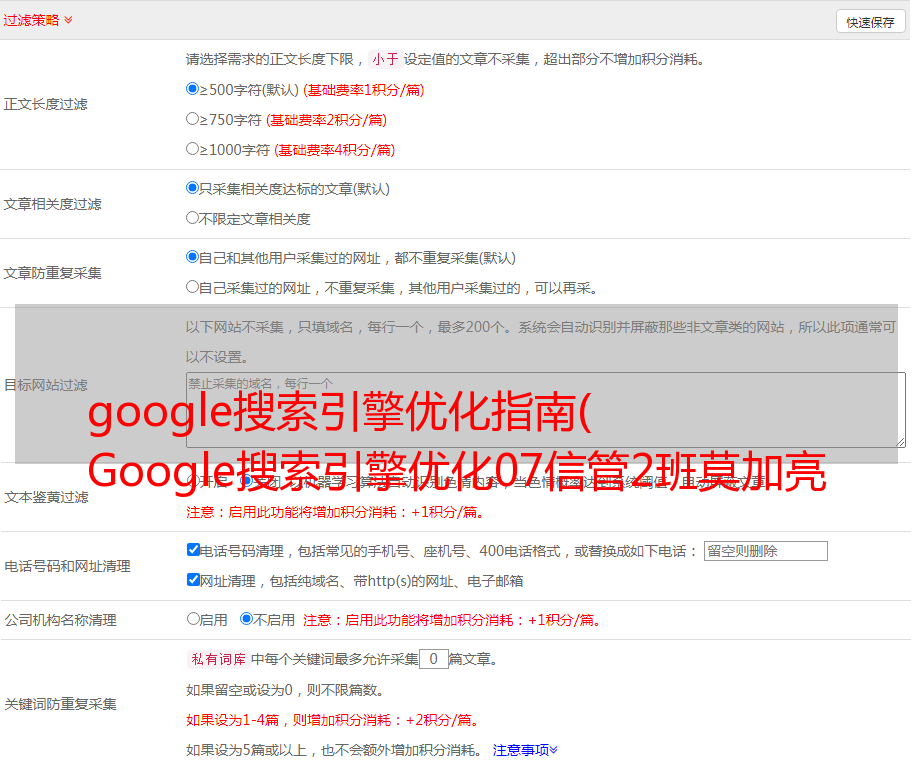This screenshot has height=768, width=912.
Task: Click the 私有词库 tag
Action: (219, 659)
